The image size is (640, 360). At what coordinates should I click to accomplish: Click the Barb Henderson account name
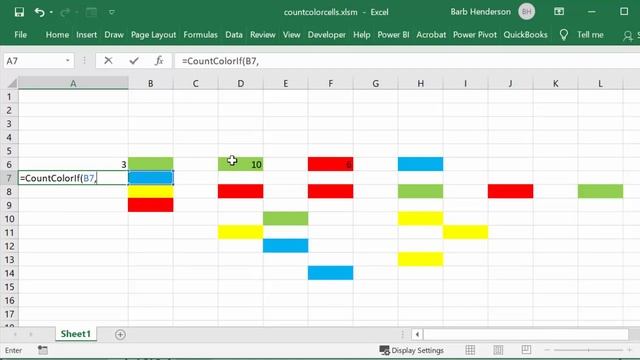click(480, 12)
